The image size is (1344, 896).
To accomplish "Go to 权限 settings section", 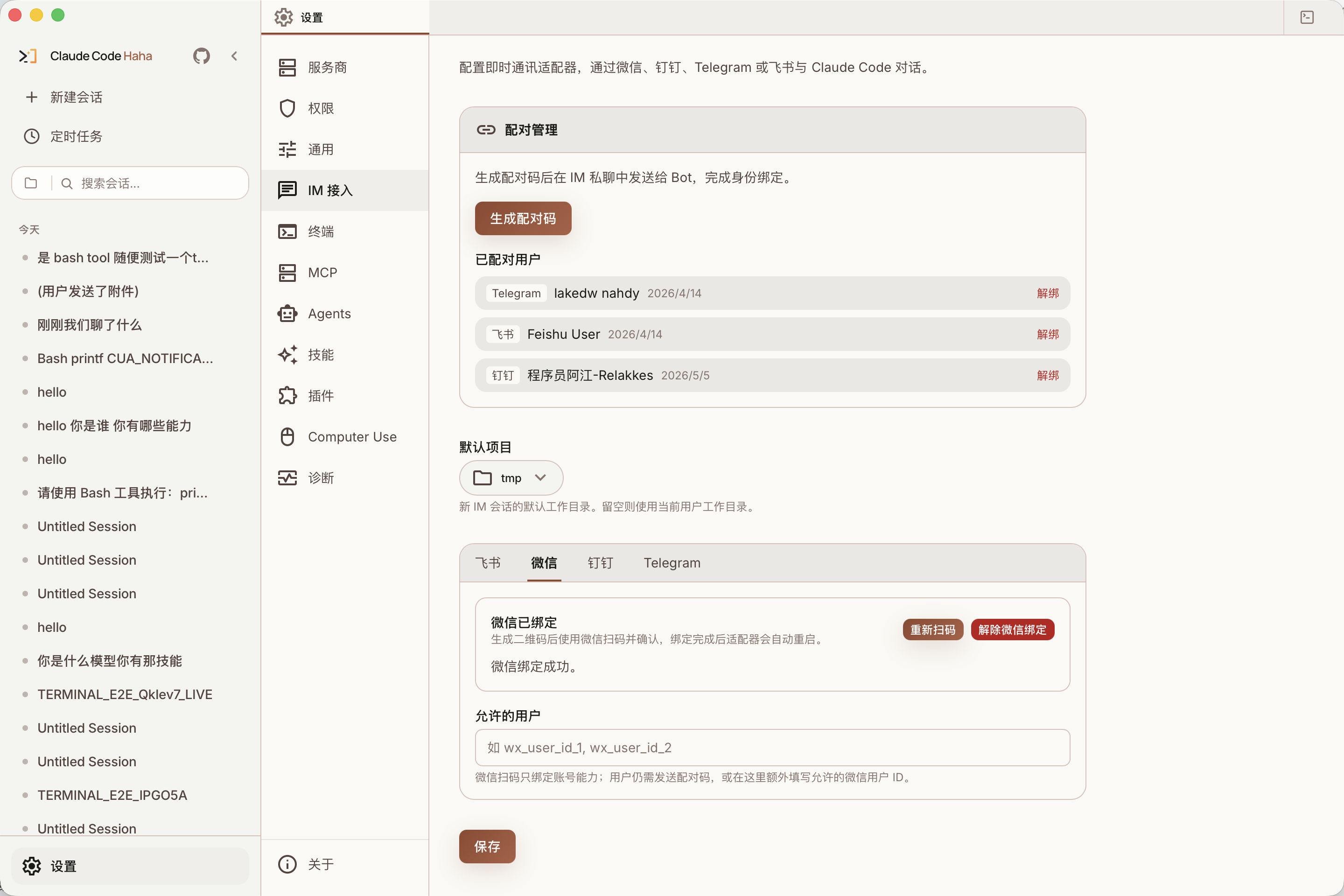I will coord(344,108).
